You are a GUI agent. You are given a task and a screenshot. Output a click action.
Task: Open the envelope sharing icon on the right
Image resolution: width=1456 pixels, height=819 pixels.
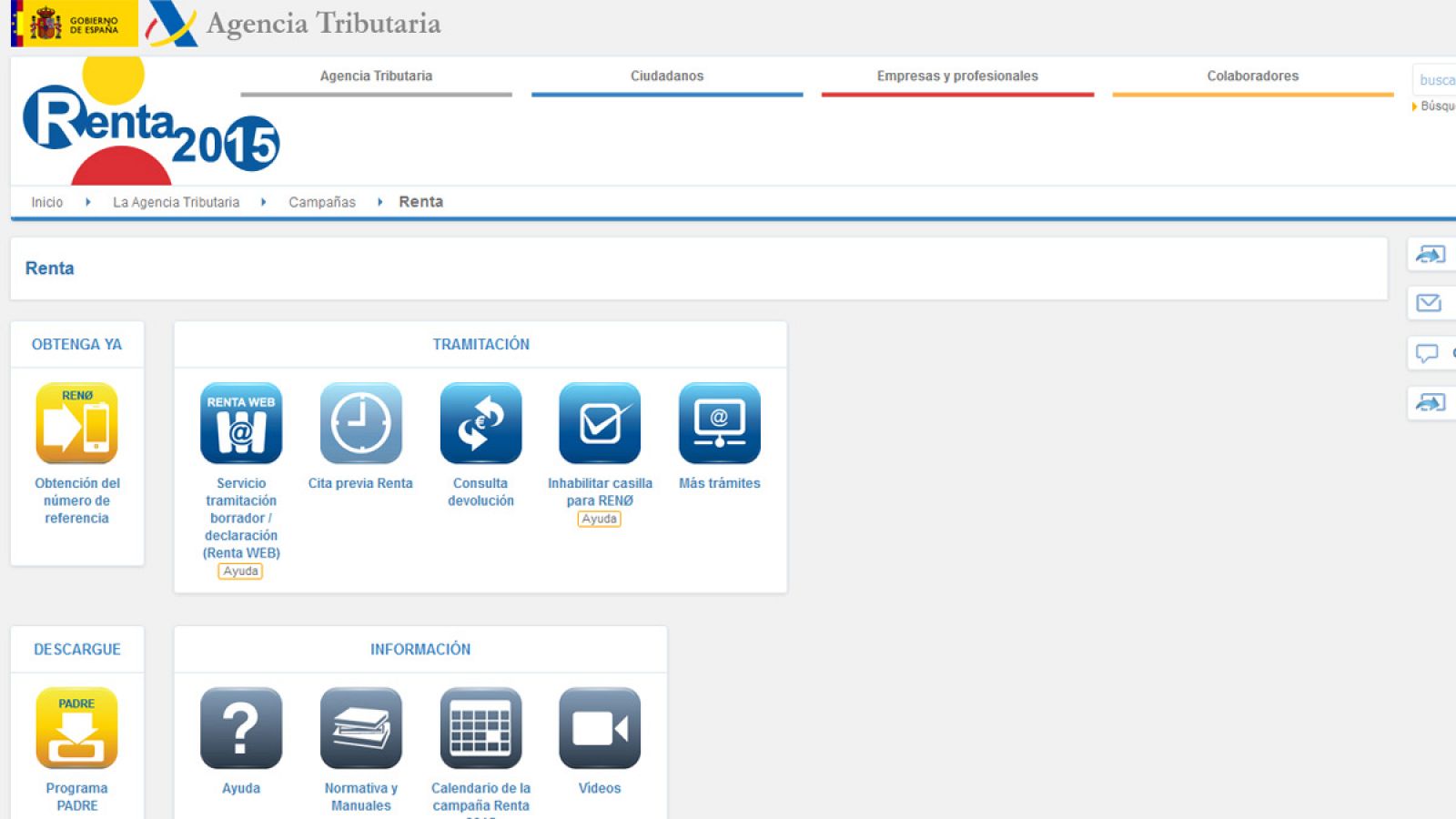click(x=1431, y=304)
